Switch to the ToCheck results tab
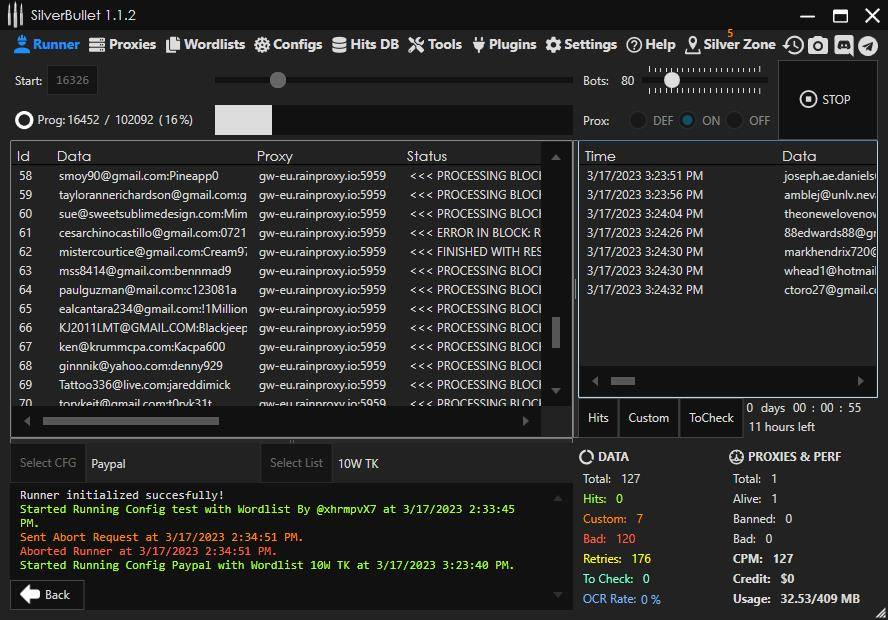Screen dimensions: 888x620 pos(711,418)
